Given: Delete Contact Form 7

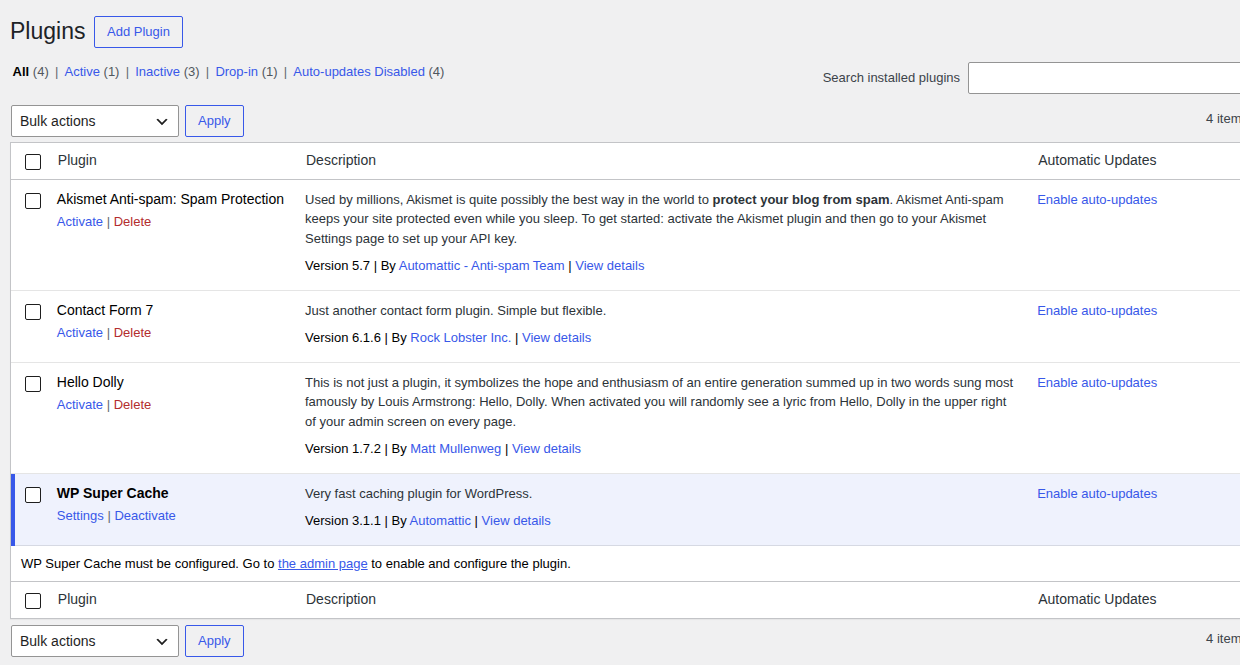Looking at the screenshot, I should coord(132,333).
